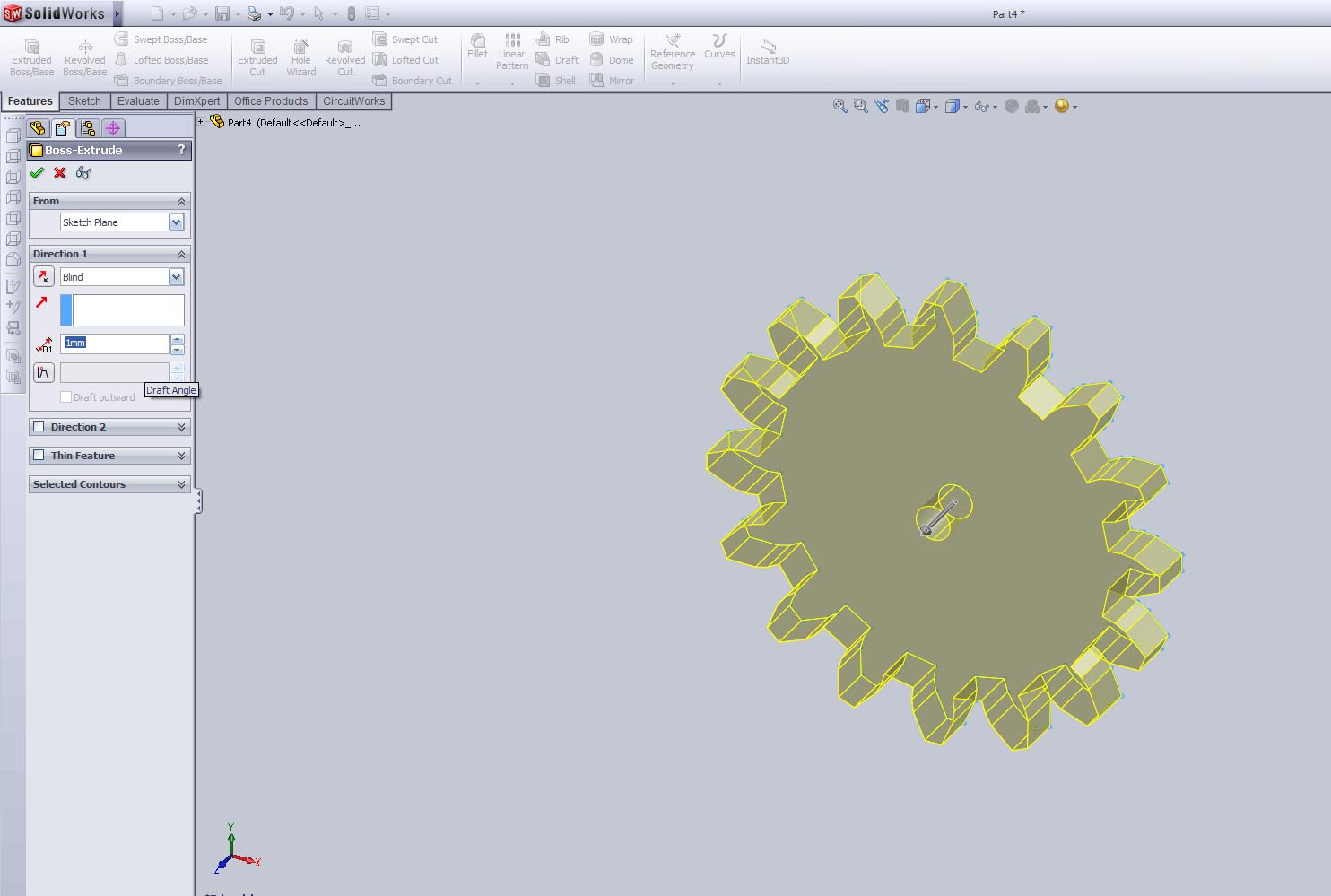1331x896 pixels.
Task: Open the FeatureManager design tree tab
Action: pyautogui.click(x=38, y=128)
